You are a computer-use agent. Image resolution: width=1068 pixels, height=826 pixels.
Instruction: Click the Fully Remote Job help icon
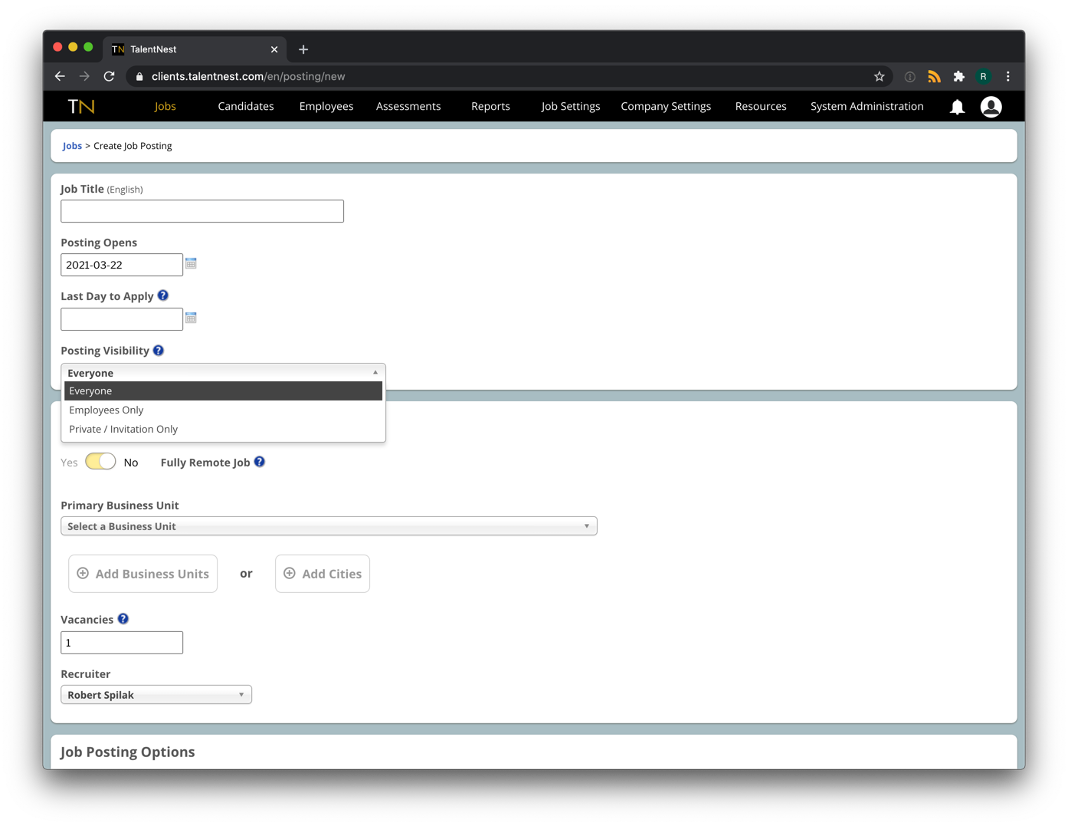259,461
